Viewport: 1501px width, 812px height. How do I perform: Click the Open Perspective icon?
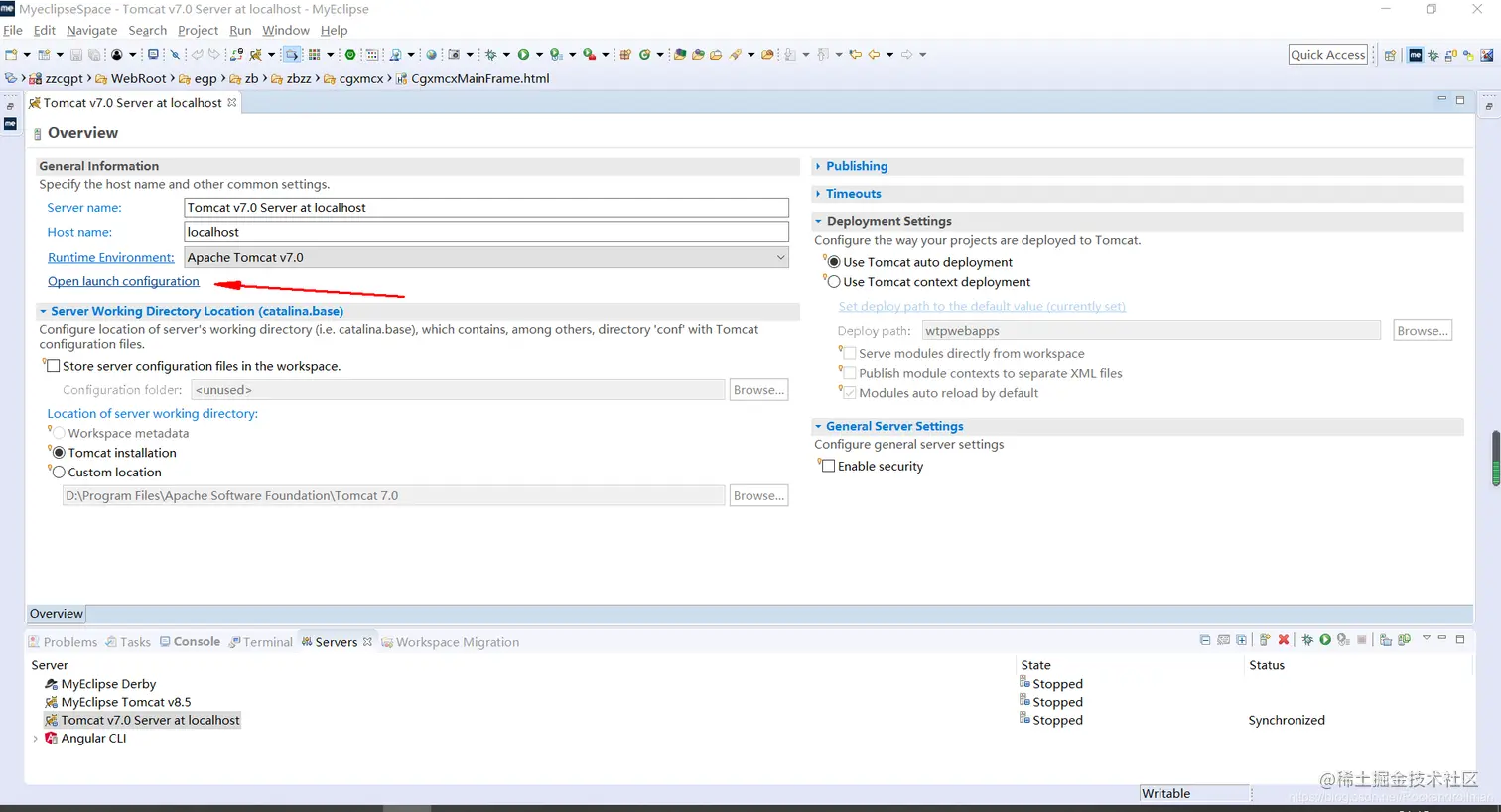tap(1390, 55)
